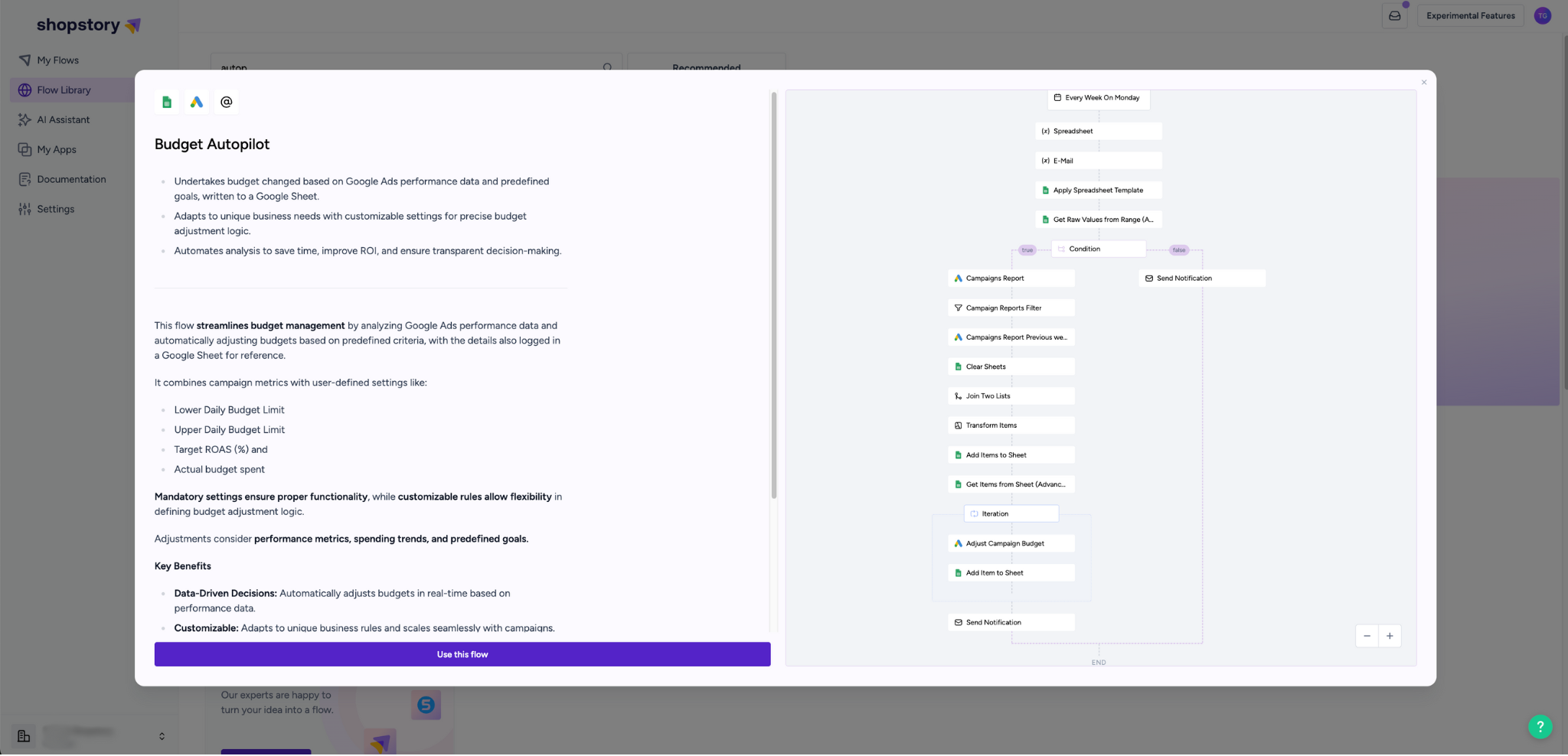Click the Google Ads app icon

coord(197,102)
